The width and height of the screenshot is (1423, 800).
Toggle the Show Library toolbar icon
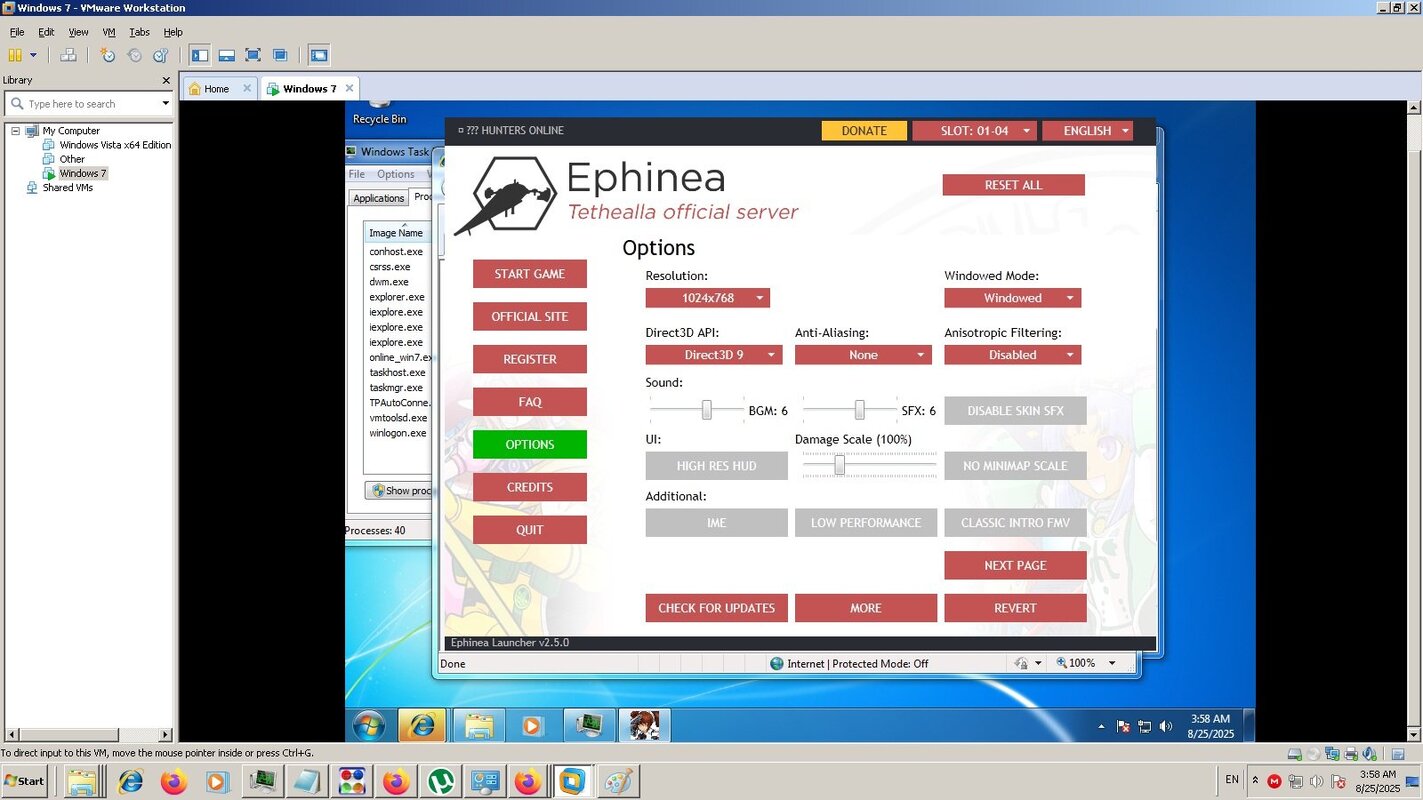[200, 55]
